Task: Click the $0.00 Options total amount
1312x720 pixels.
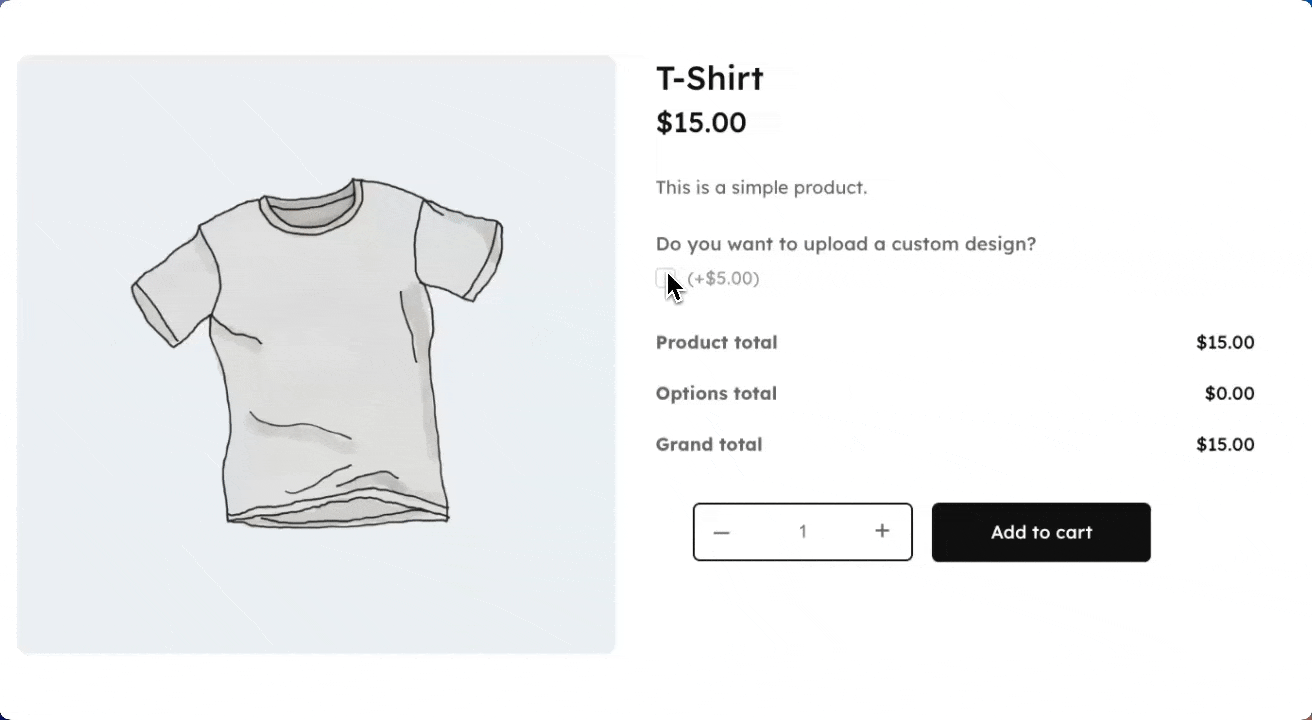Action: click(x=1229, y=393)
